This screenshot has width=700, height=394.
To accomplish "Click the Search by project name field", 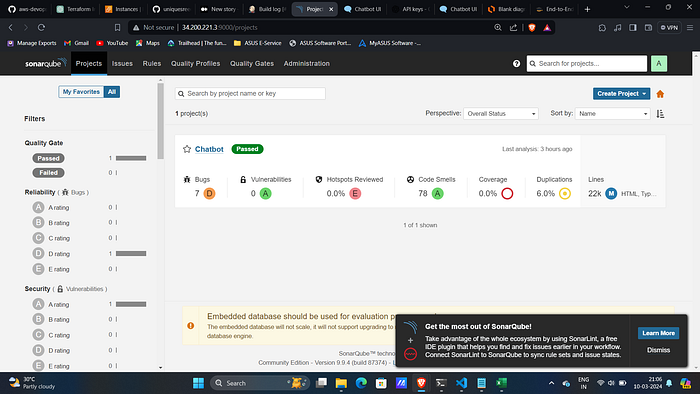I will click(250, 94).
